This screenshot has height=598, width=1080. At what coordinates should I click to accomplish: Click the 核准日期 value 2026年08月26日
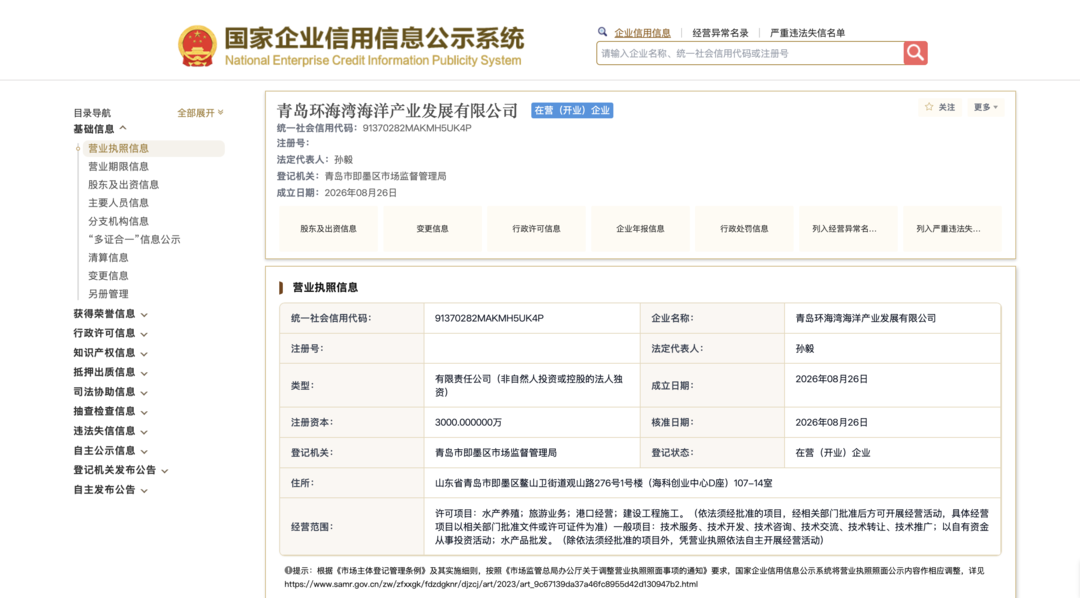(x=831, y=422)
